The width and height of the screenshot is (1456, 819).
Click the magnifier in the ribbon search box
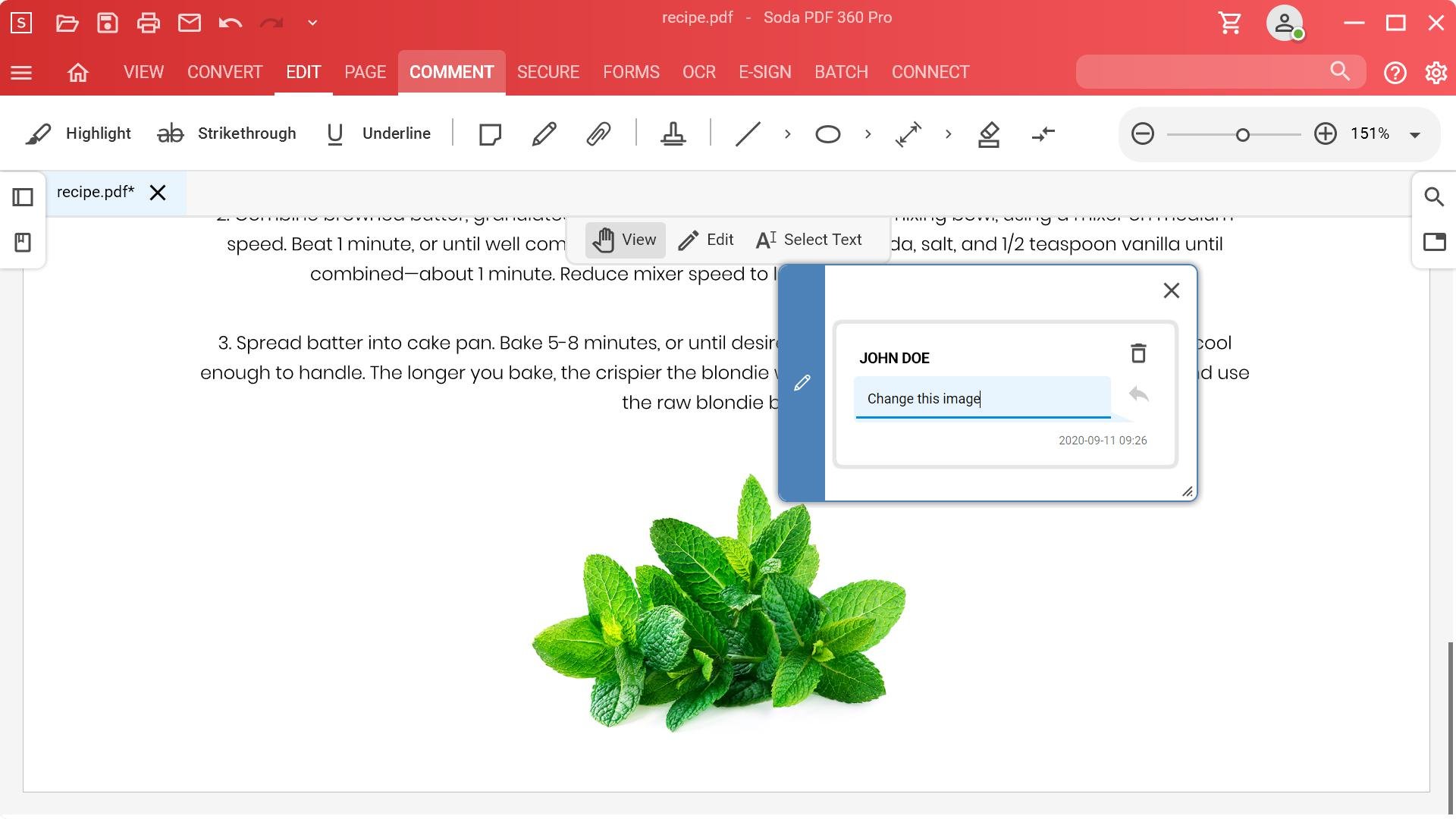coord(1340,72)
